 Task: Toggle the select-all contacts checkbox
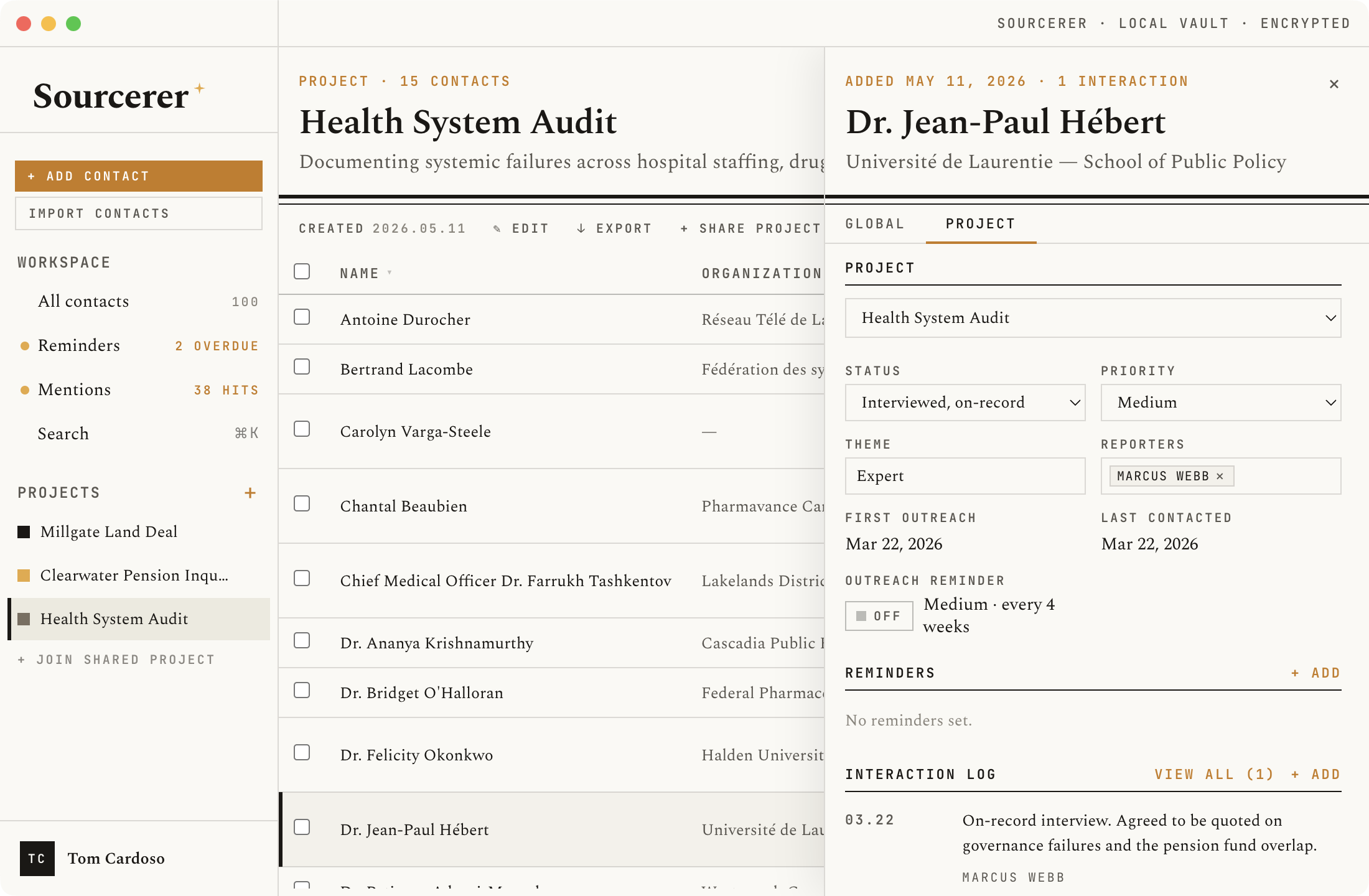click(302, 271)
